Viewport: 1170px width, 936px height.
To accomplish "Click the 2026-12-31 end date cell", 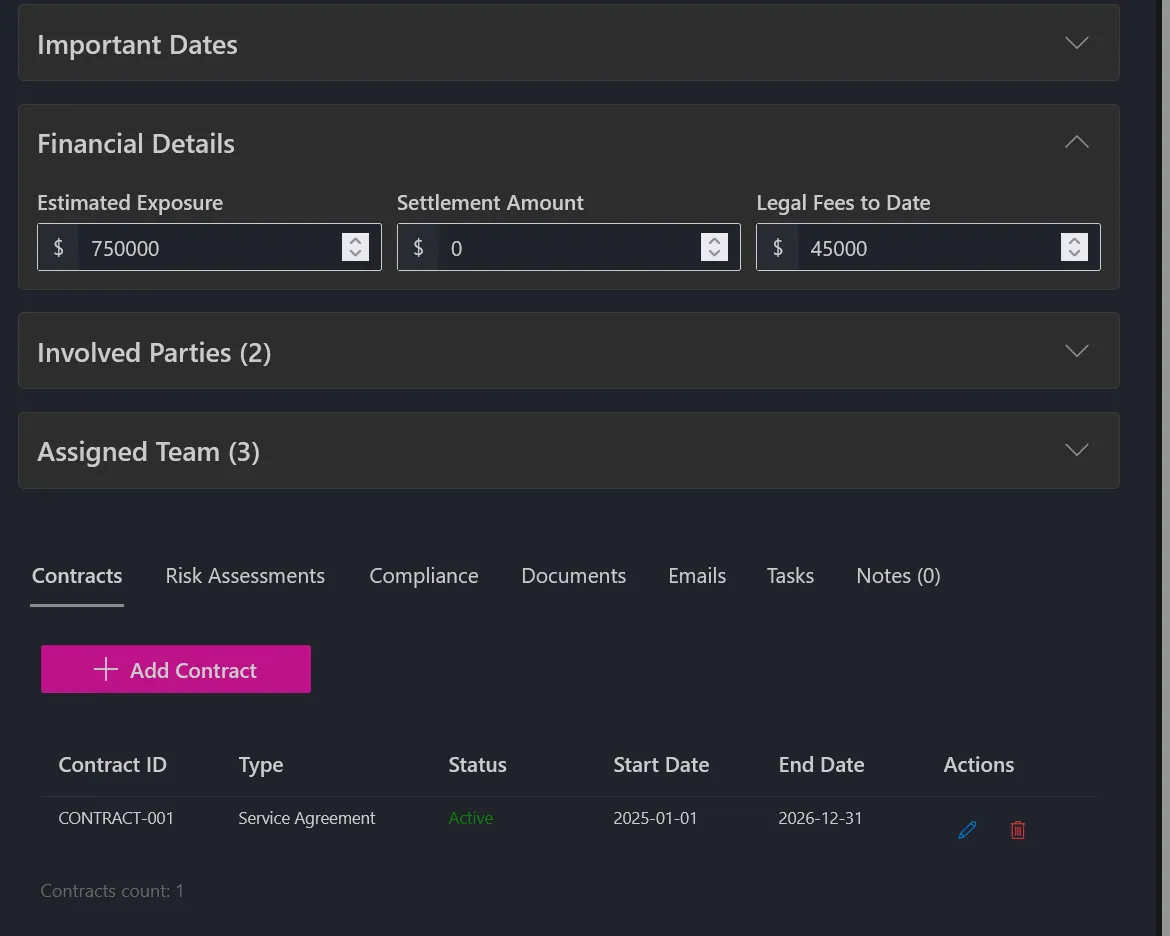I will (x=820, y=819).
